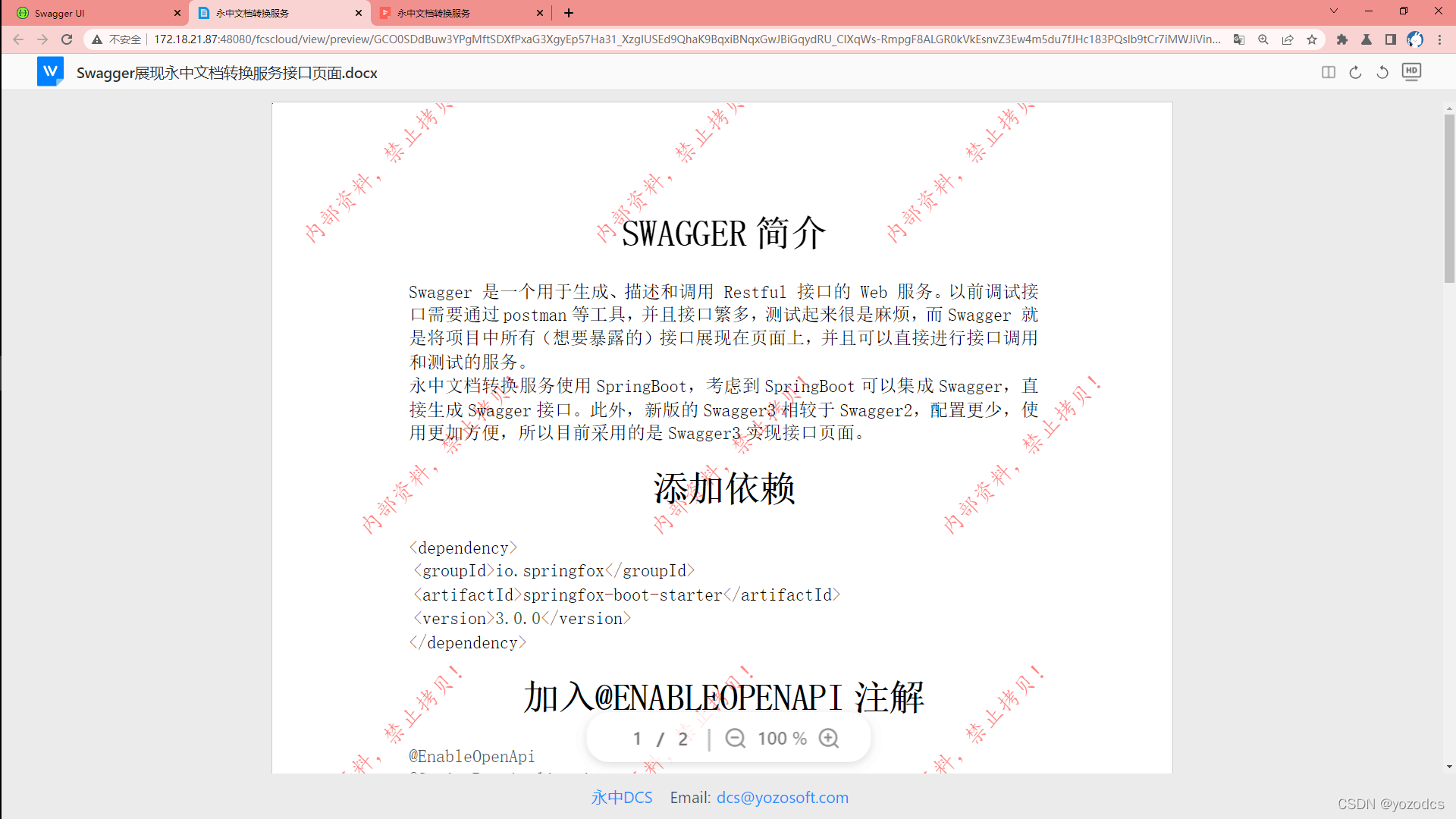Image resolution: width=1456 pixels, height=819 pixels.
Task: Zoom out the document with minus
Action: tap(735, 738)
